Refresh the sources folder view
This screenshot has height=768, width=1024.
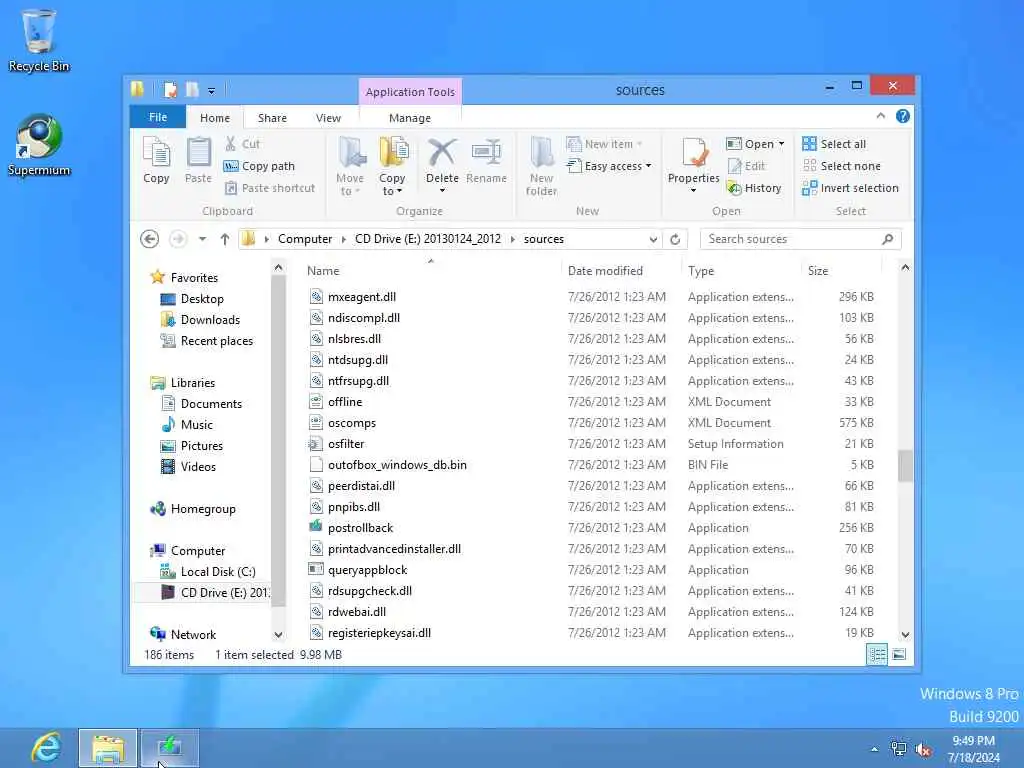675,239
